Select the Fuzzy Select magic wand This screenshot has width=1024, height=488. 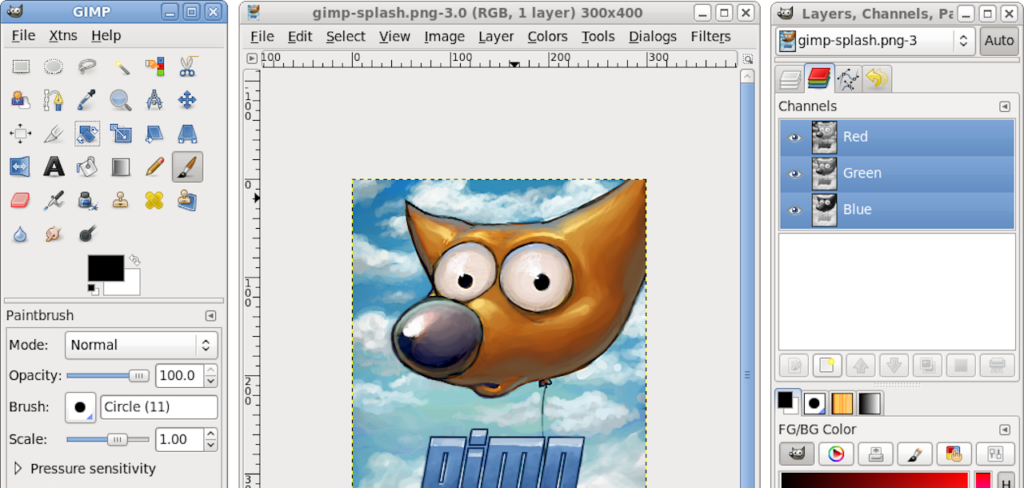121,66
